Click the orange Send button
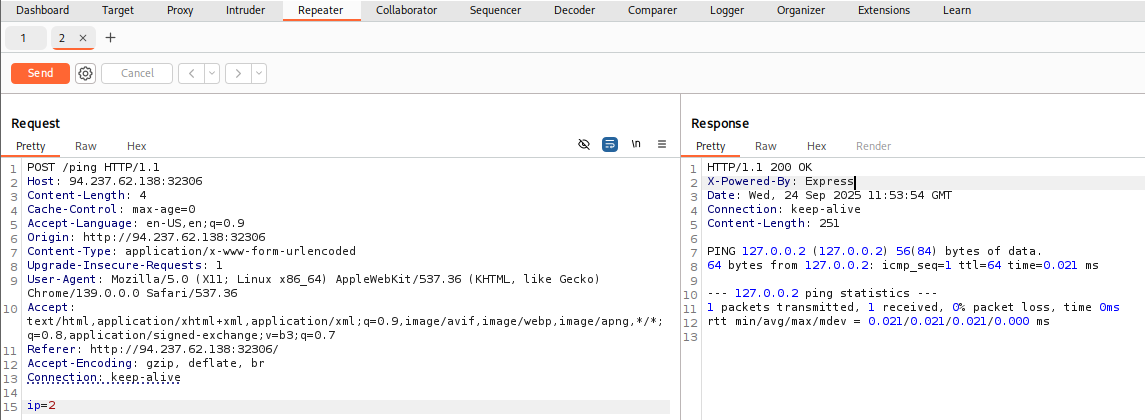Image resolution: width=1145 pixels, height=420 pixels. click(40, 73)
